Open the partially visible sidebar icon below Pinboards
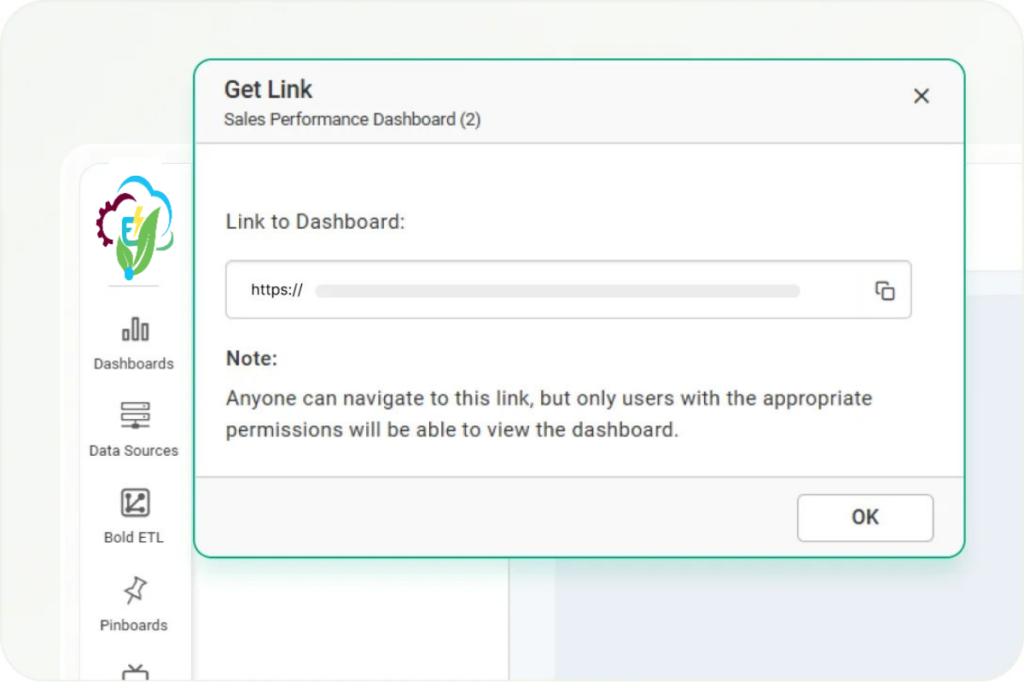The height and width of the screenshot is (683, 1024). 135,672
